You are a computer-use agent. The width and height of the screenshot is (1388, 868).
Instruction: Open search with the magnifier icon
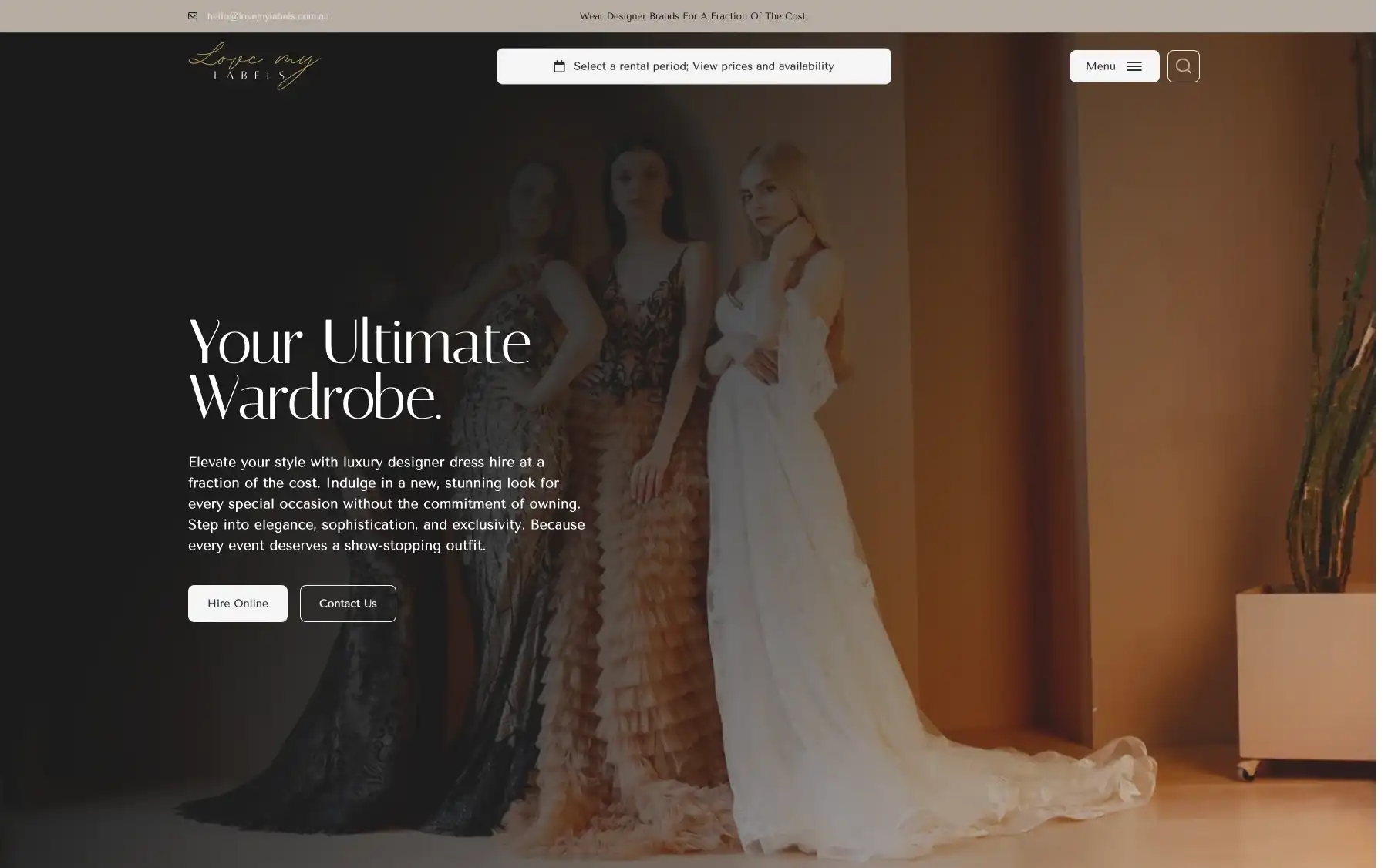click(1183, 66)
